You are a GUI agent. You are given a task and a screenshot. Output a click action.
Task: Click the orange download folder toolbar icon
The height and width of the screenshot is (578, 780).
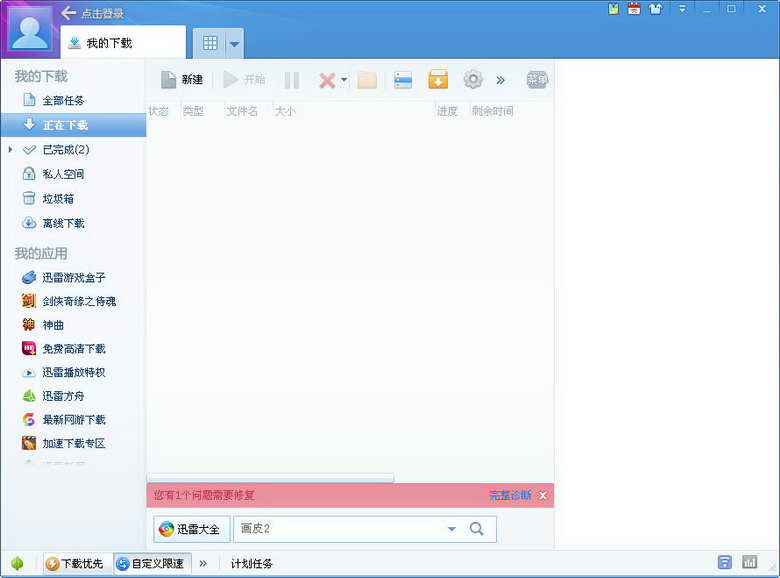click(x=438, y=80)
